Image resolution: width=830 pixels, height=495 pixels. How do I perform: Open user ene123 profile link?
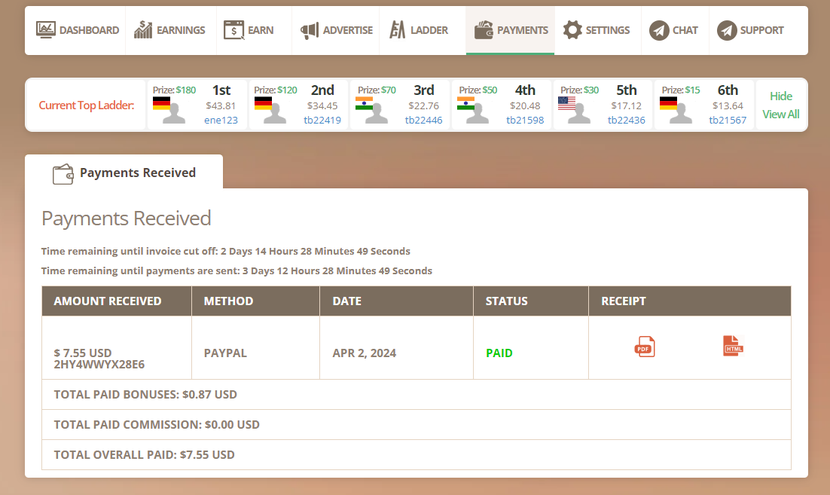pyautogui.click(x=221, y=120)
